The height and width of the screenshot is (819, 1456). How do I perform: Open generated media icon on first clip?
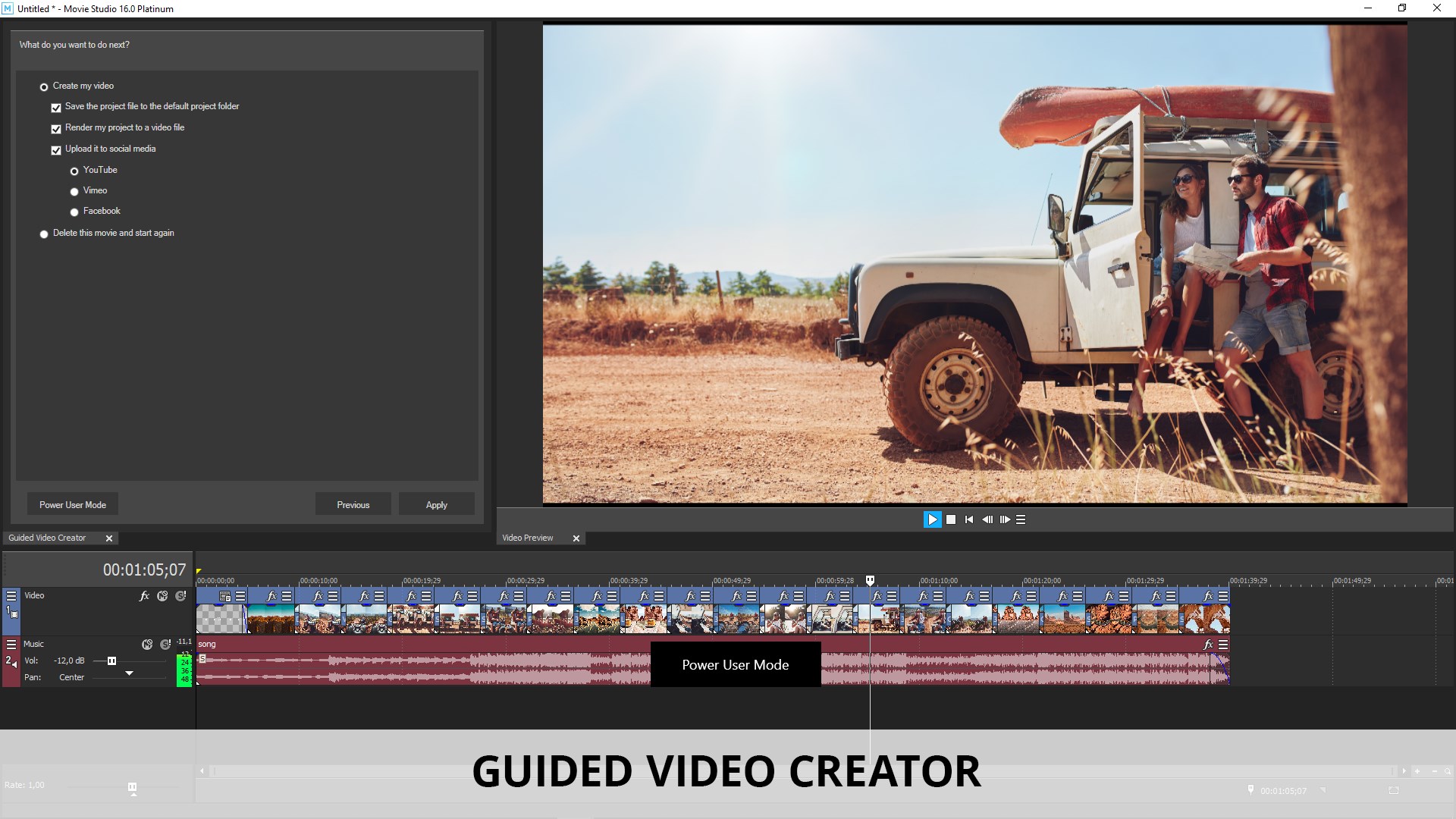(225, 596)
